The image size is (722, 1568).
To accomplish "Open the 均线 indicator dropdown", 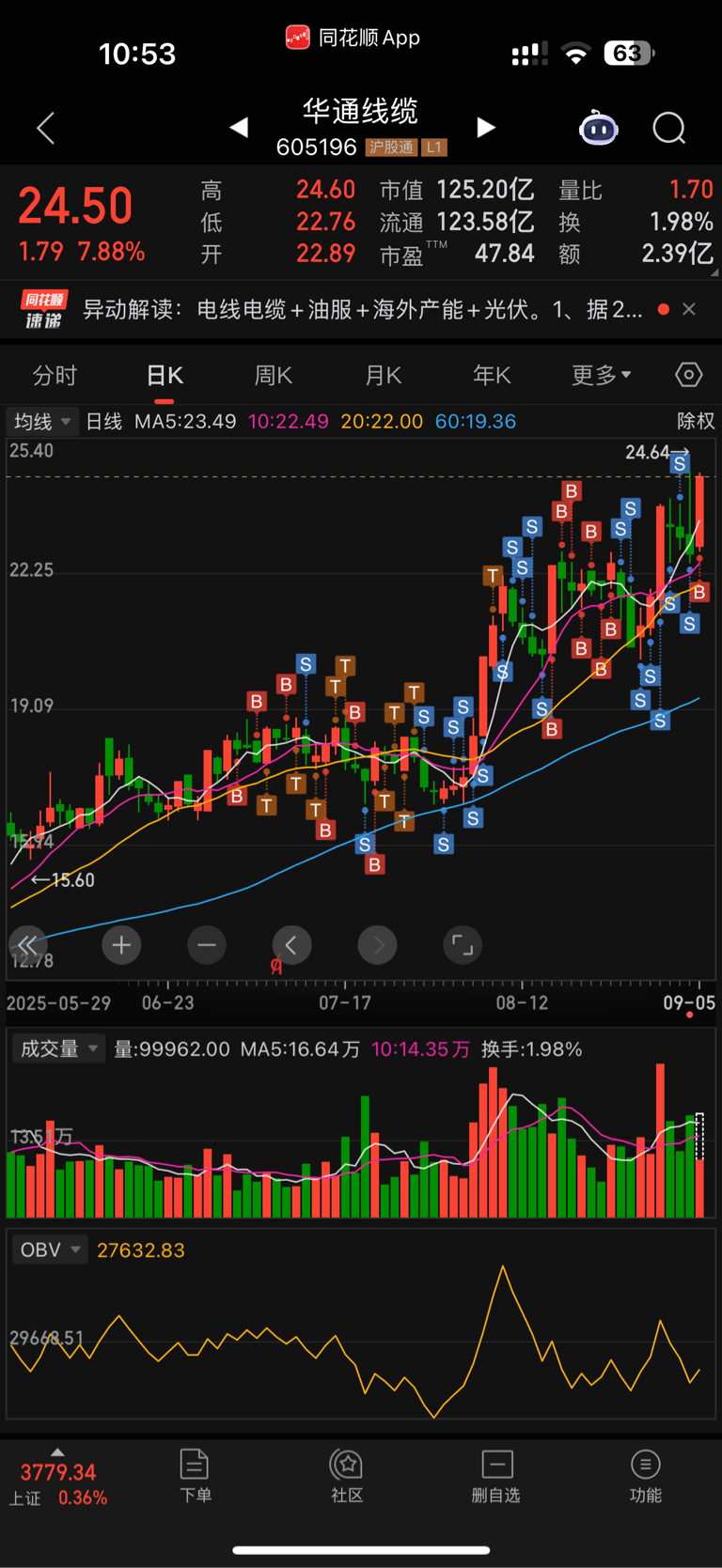I will tap(41, 422).
